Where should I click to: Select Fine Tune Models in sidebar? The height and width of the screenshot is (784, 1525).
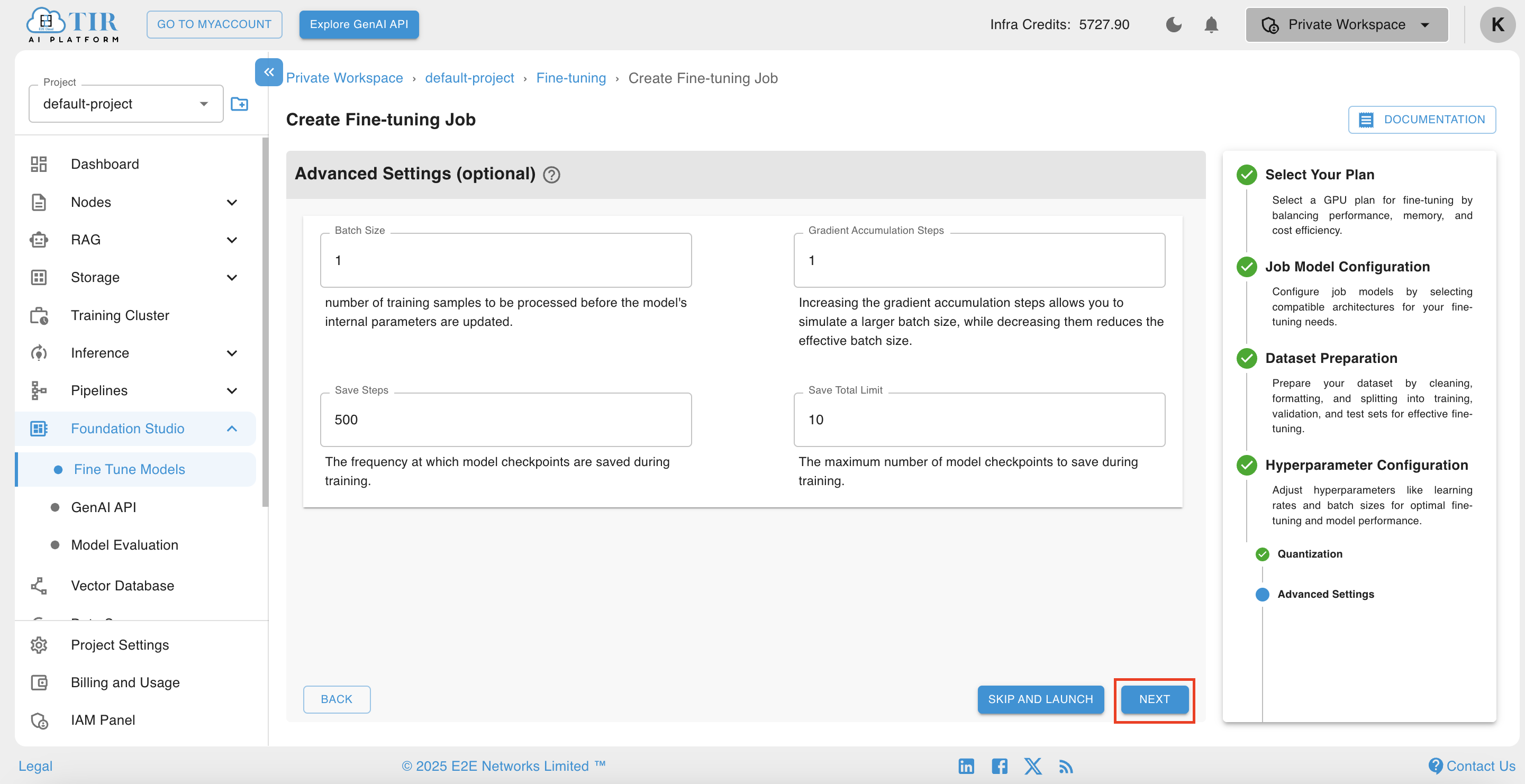pos(136,469)
